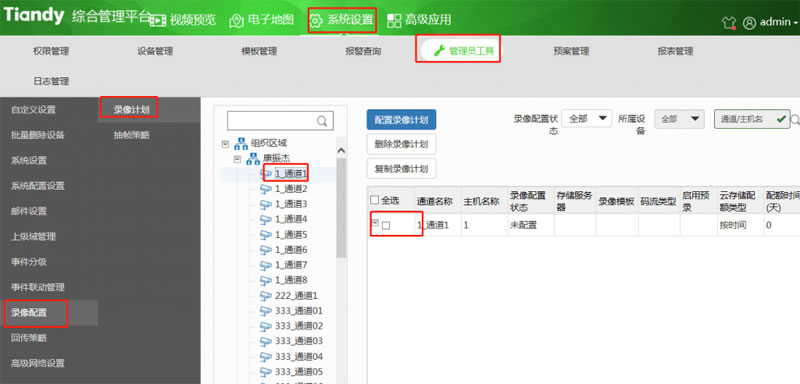800x384 pixels.
Task: Open the 录像配置状态 dropdown
Action: tap(586, 119)
